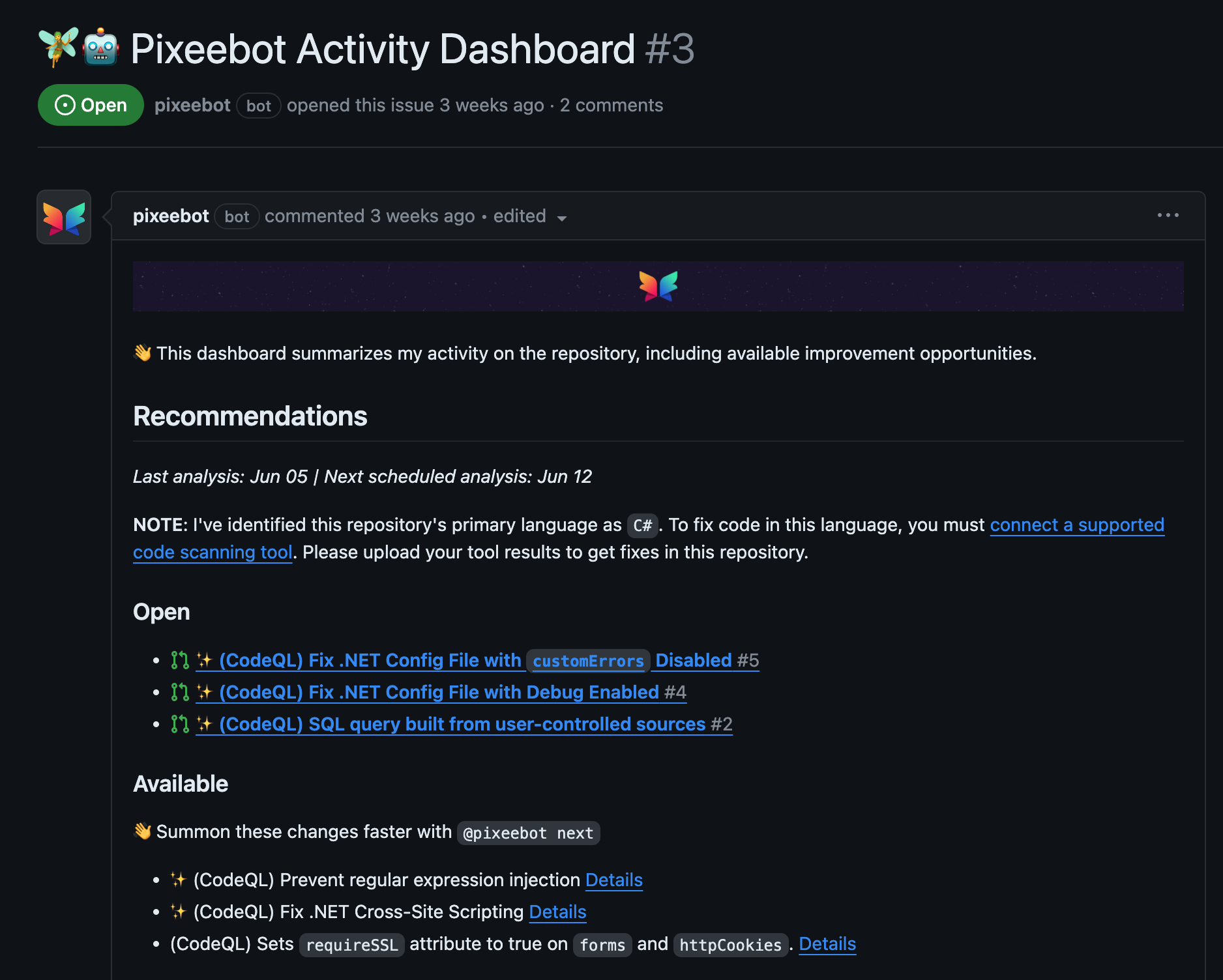Screen dimensions: 1223x980
Task: Click the Recommendations heading
Action: (x=250, y=416)
